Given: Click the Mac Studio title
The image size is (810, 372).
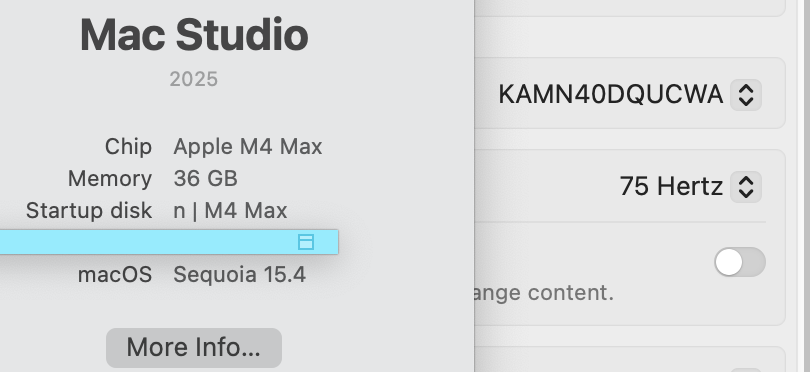Looking at the screenshot, I should pyautogui.click(x=194, y=35).
